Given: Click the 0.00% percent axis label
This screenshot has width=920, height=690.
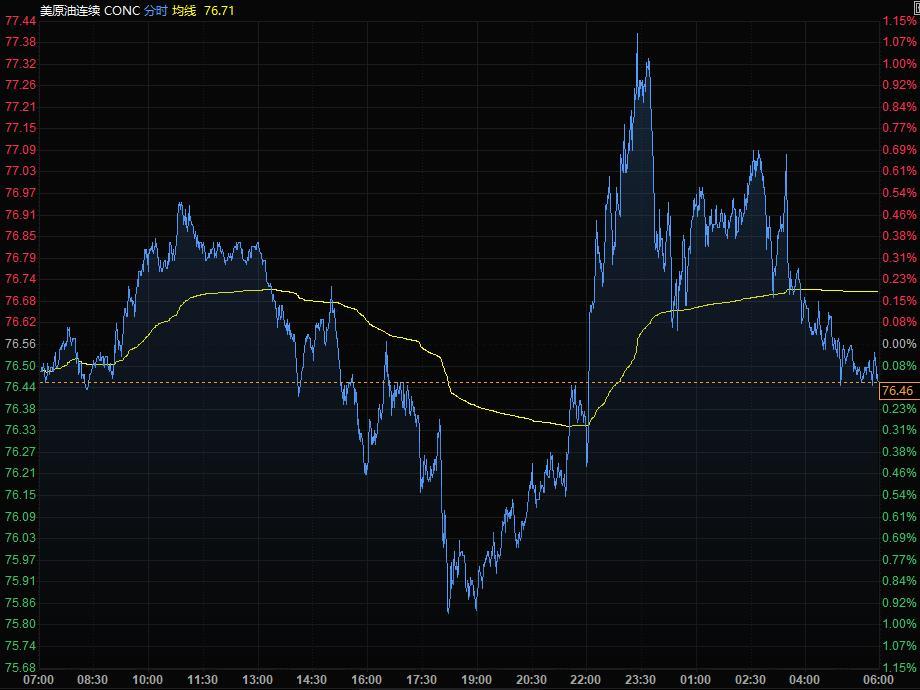Looking at the screenshot, I should click(x=899, y=344).
